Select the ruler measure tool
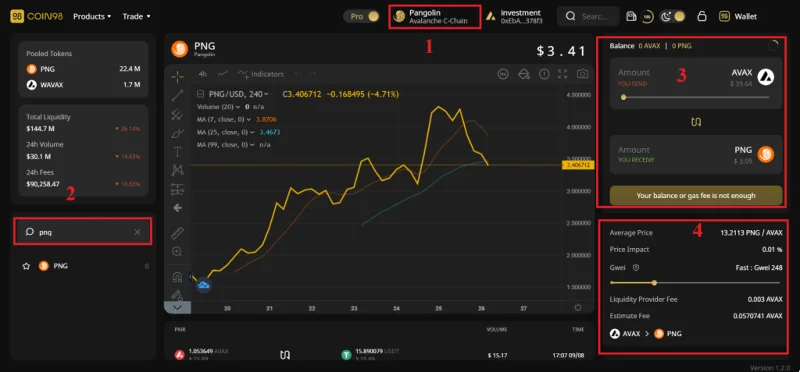This screenshot has height=372, width=800. click(x=178, y=233)
